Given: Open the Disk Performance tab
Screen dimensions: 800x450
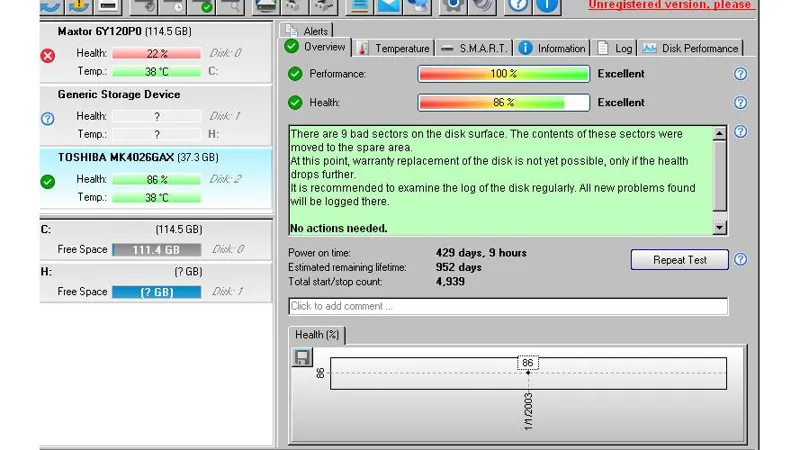Looking at the screenshot, I should pyautogui.click(x=690, y=48).
